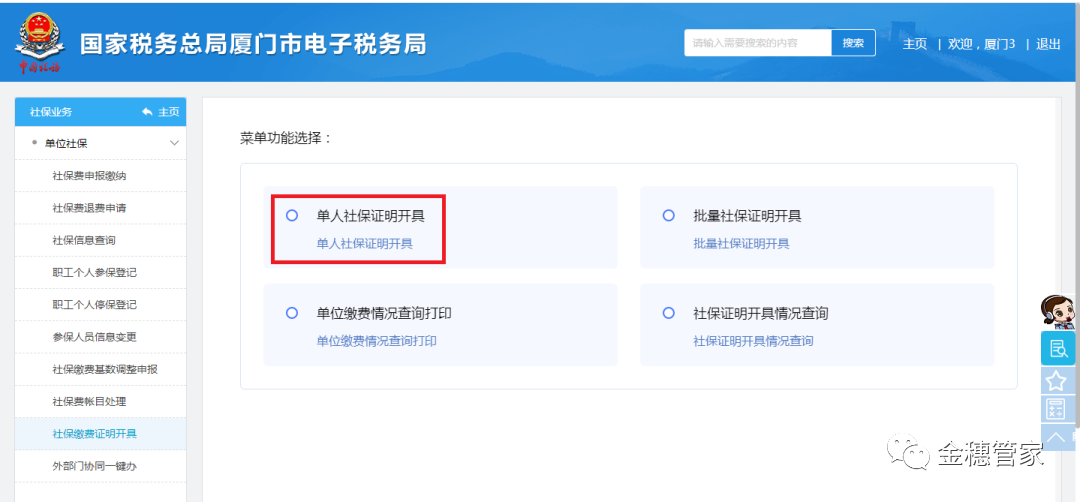Select the 单人社保证明开具 radio button
The width and height of the screenshot is (1080, 502).
click(x=291, y=216)
